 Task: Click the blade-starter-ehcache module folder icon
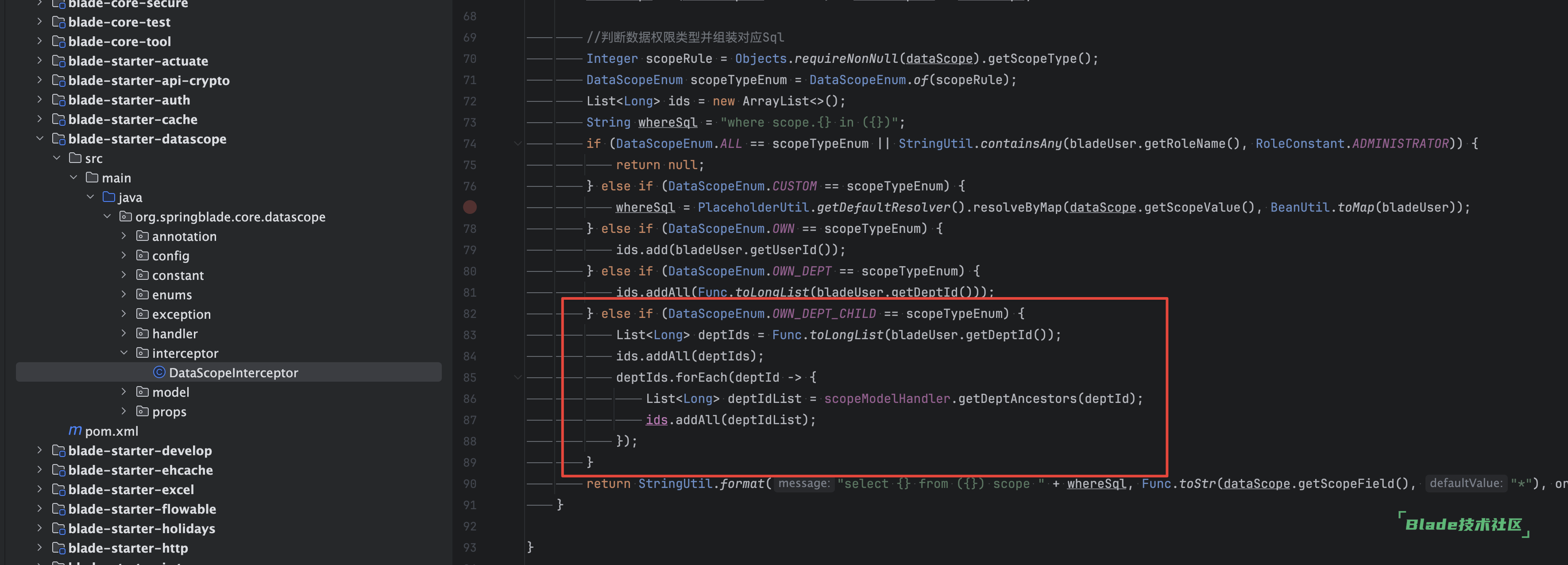[58, 470]
